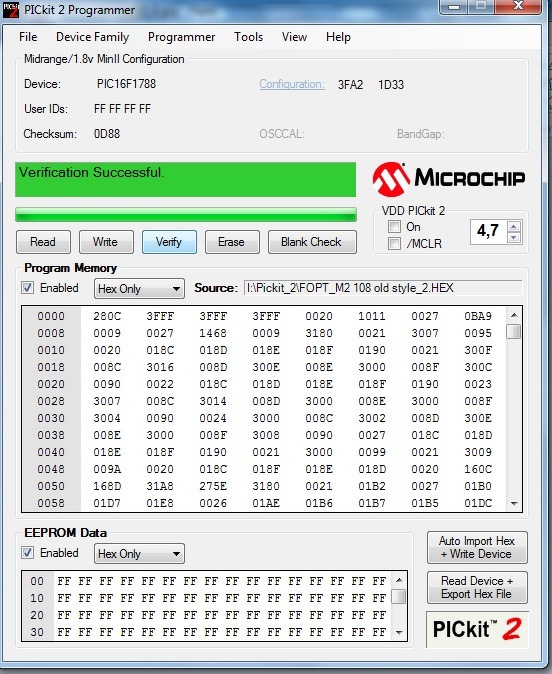Viewport: 552px width, 674px height.
Task: Select program memory cell 01DC
Action: click(478, 503)
